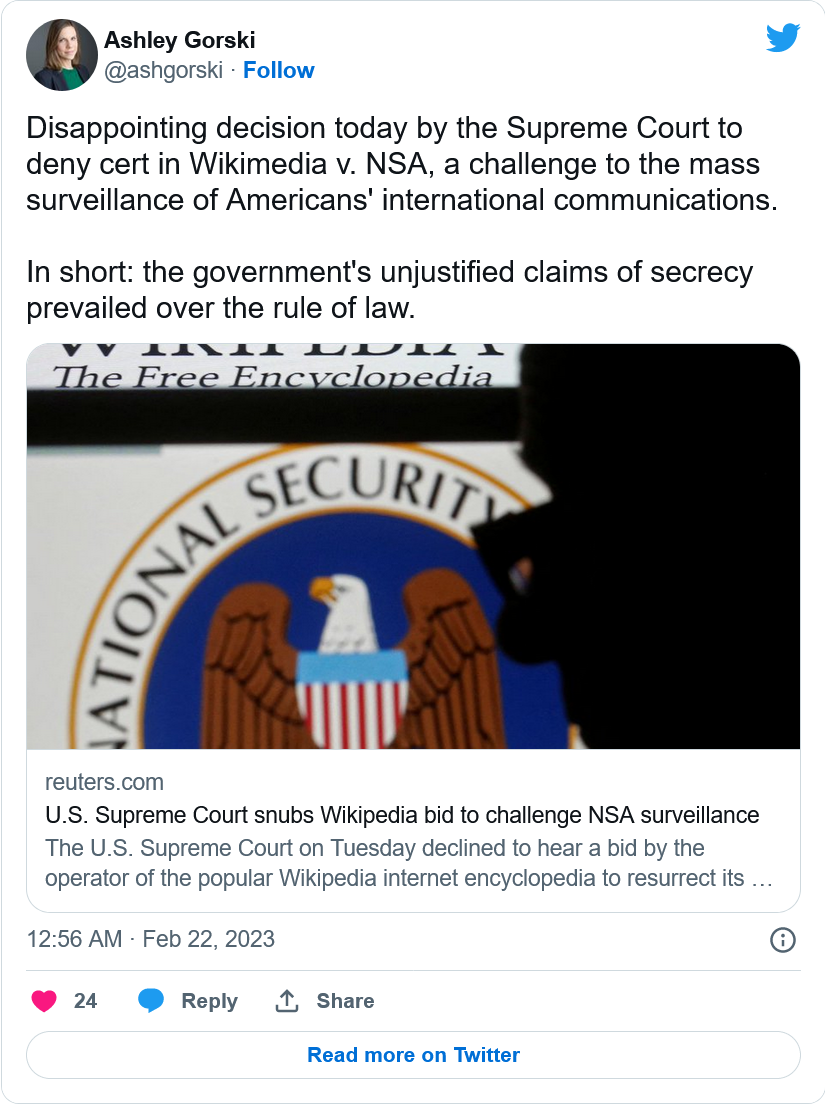Click Read more on Twitter button
The width and height of the screenshot is (825, 1104).
pos(413,1055)
